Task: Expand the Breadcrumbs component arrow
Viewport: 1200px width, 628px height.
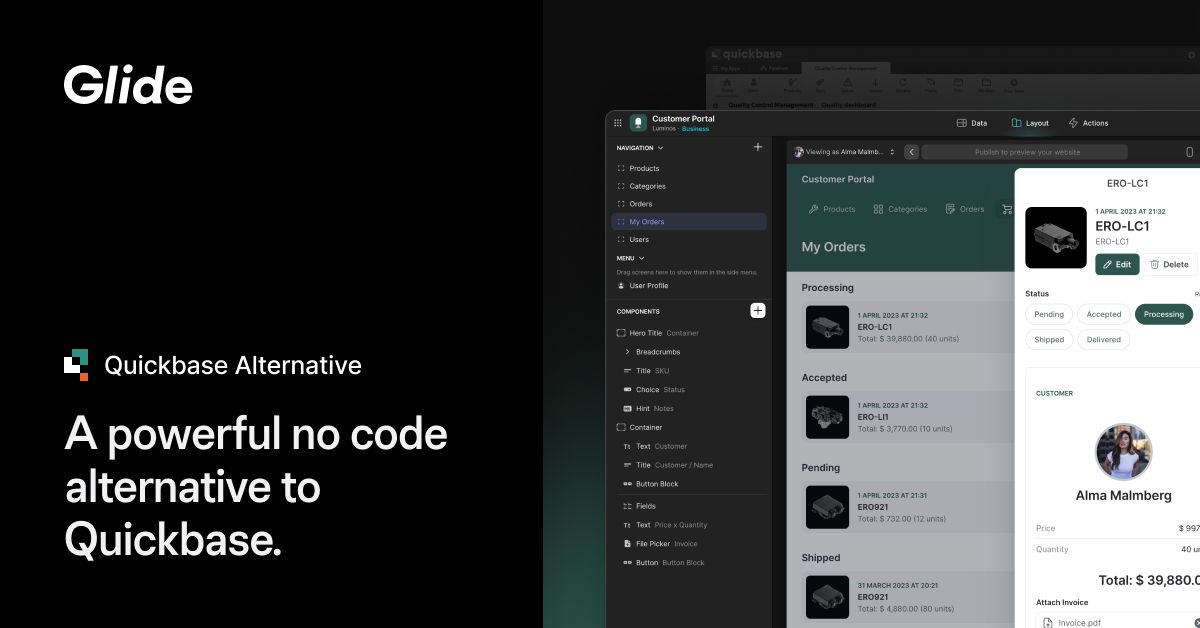Action: (627, 352)
